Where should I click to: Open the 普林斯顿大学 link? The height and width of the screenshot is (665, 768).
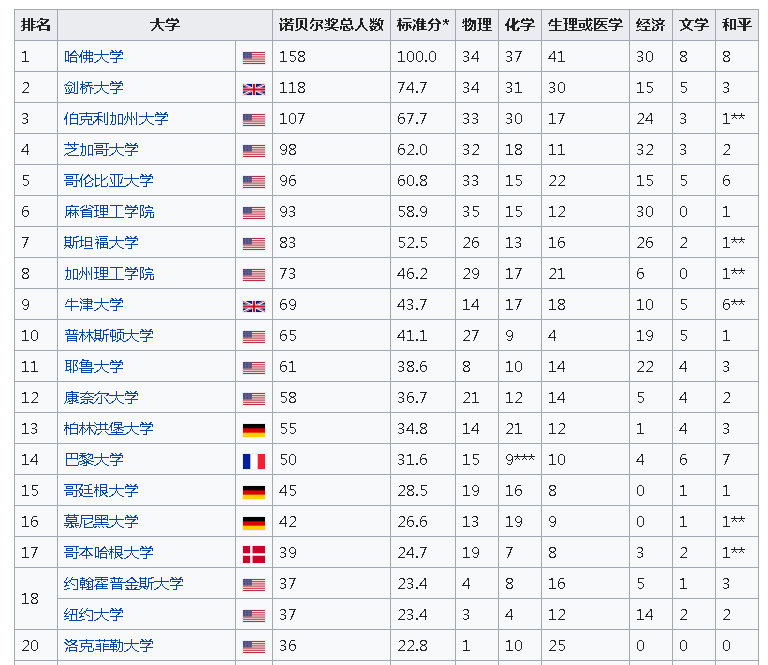(109, 335)
